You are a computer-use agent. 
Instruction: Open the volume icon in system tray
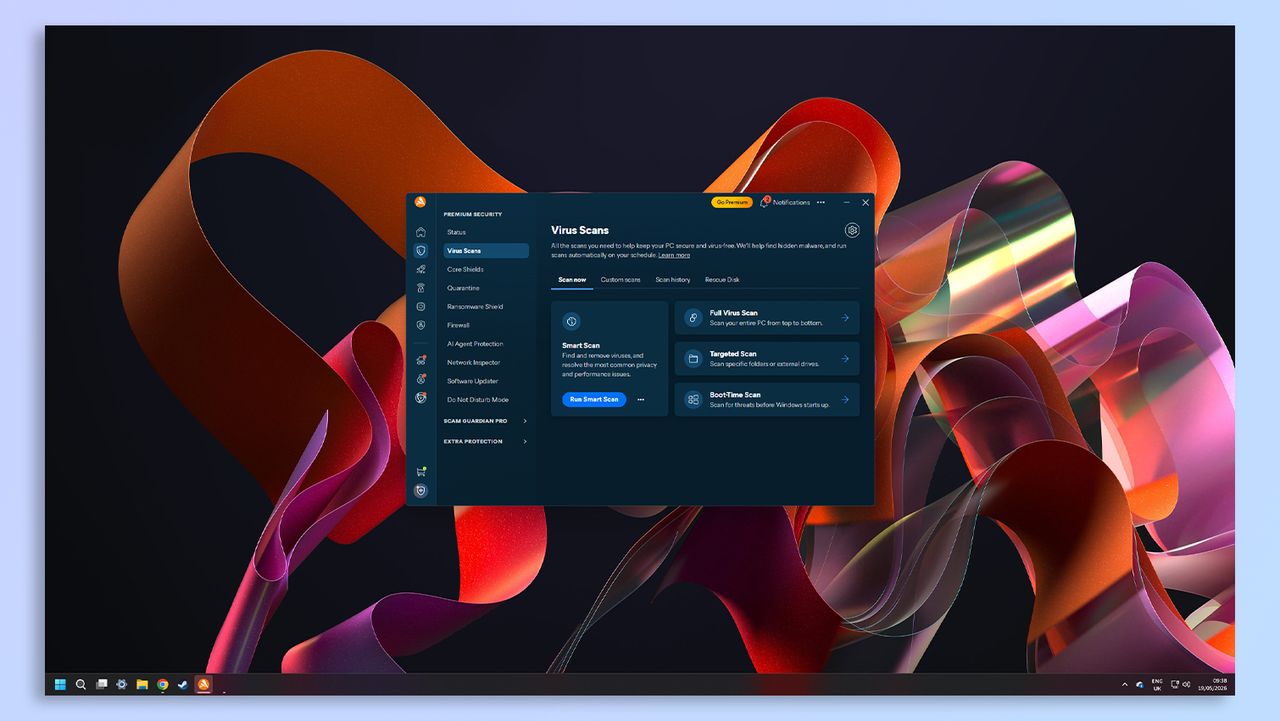1186,685
